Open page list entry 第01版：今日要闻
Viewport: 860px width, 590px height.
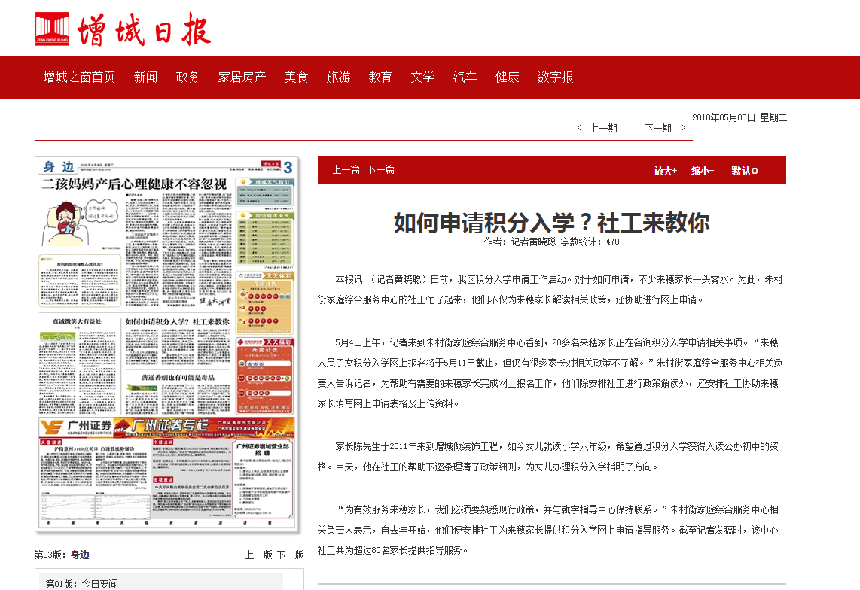81,583
